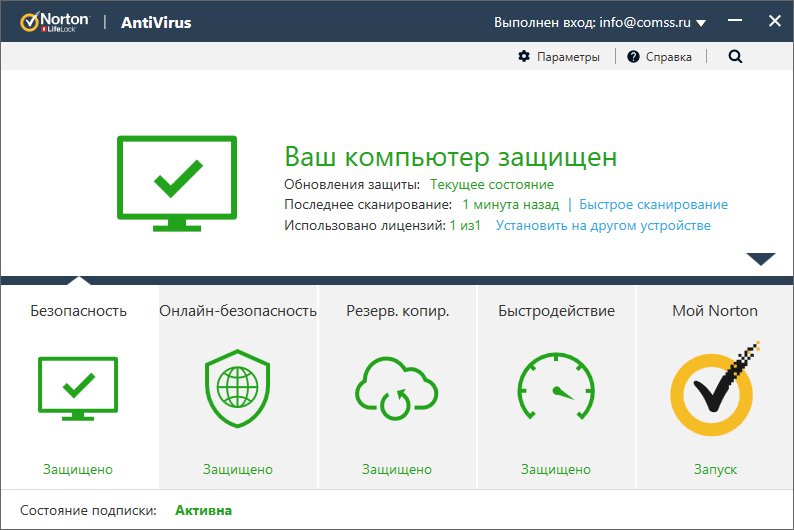Click the Текущее состояние link
Screen dimensions: 794x530
click(x=492, y=185)
